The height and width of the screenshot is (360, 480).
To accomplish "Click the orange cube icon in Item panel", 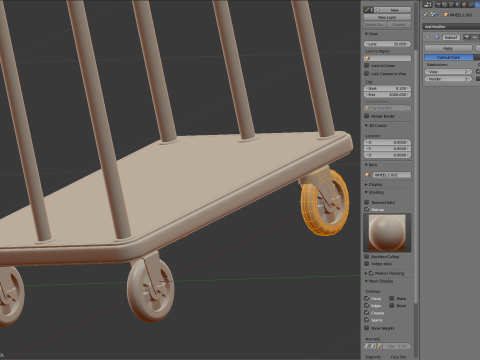I will pos(368,175).
